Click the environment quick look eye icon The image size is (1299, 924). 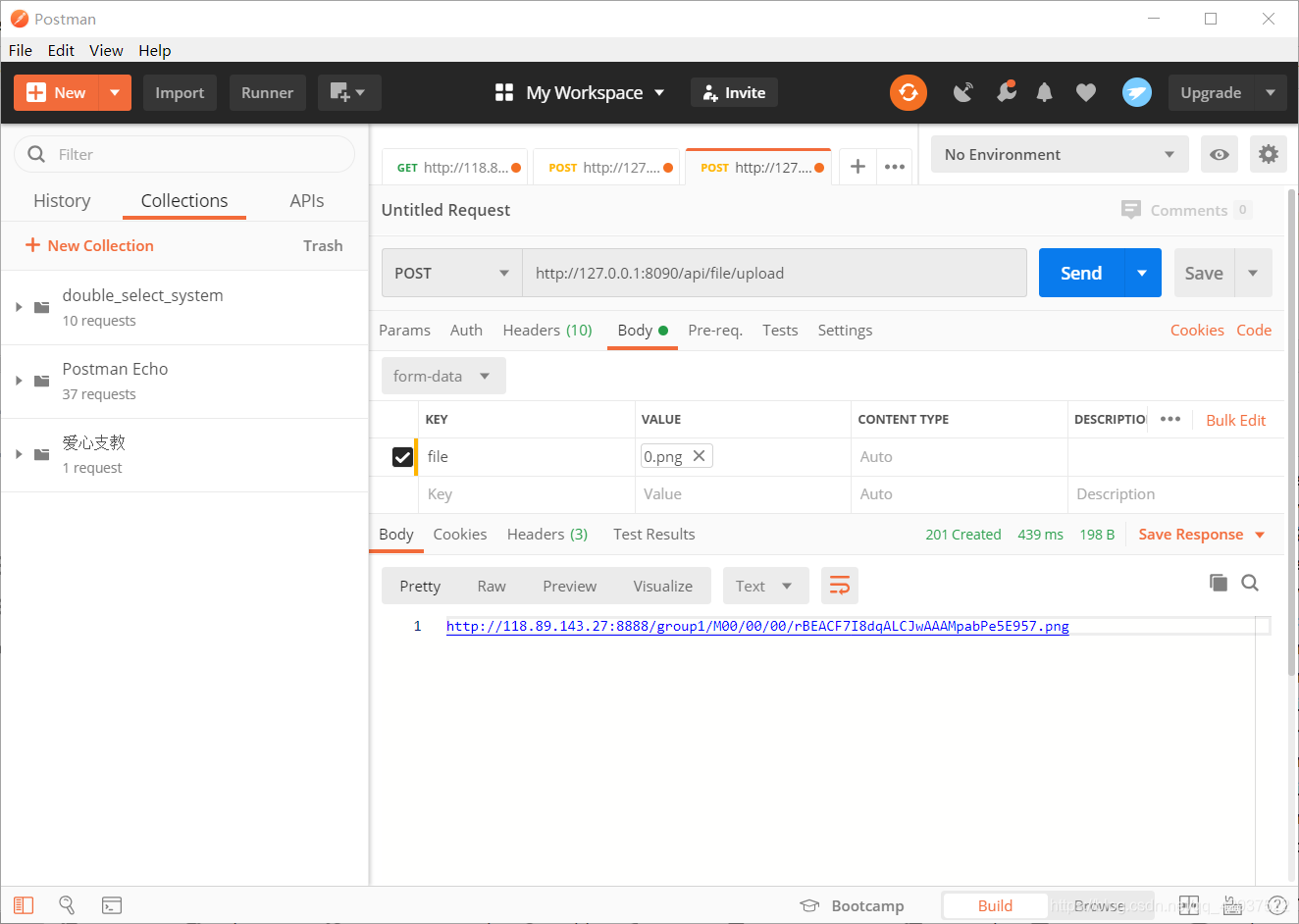(1220, 154)
